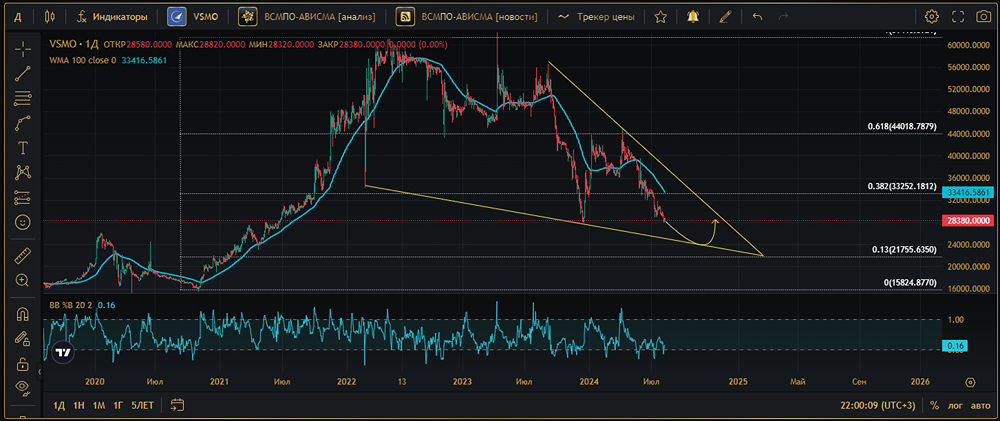Toggle auto scale авто
The height and width of the screenshot is (421, 1000).
[980, 405]
